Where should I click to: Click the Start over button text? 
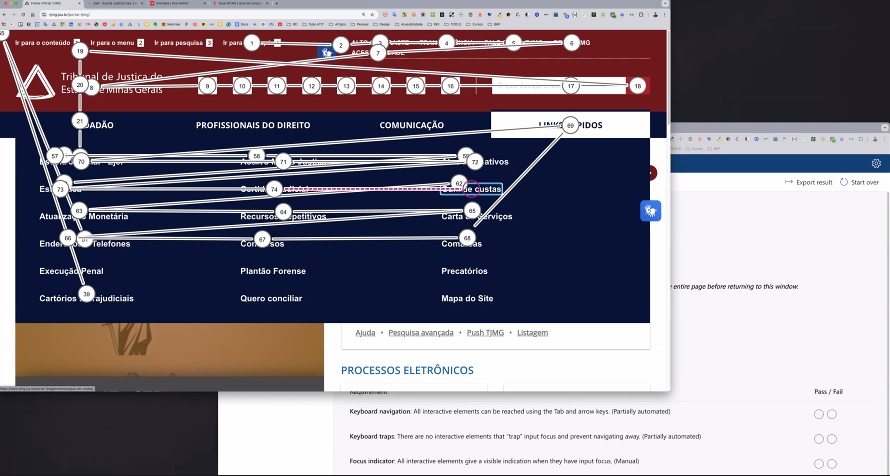[864, 182]
